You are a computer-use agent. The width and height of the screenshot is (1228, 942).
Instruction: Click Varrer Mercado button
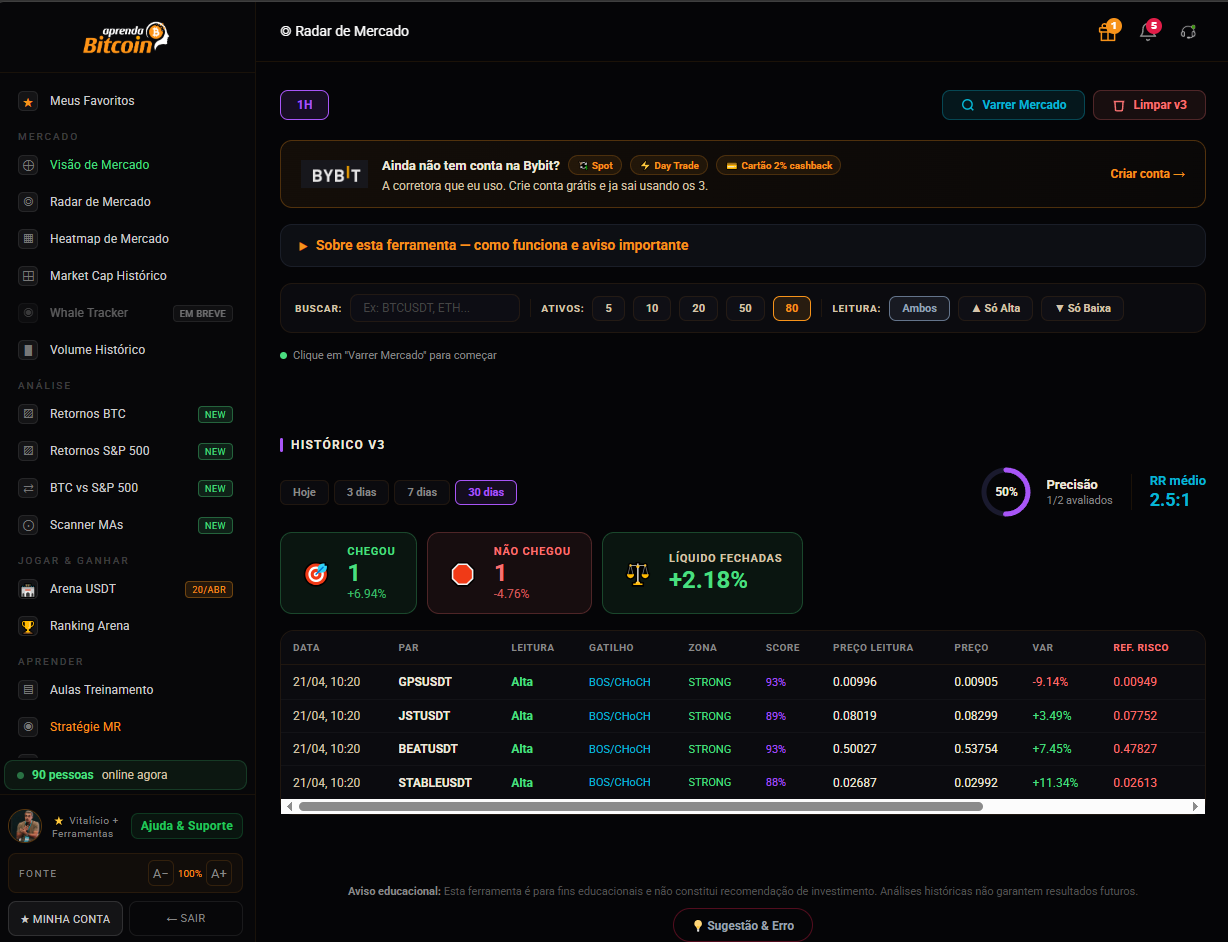pyautogui.click(x=1013, y=105)
